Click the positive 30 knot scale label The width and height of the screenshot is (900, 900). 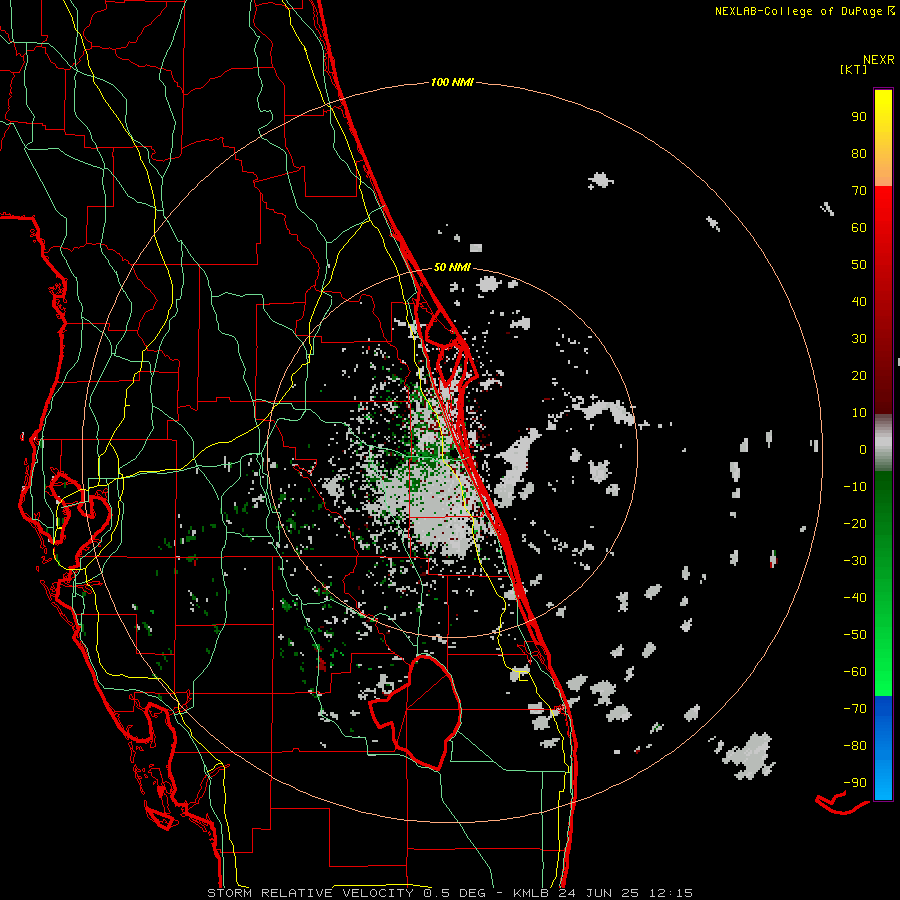pos(859,339)
